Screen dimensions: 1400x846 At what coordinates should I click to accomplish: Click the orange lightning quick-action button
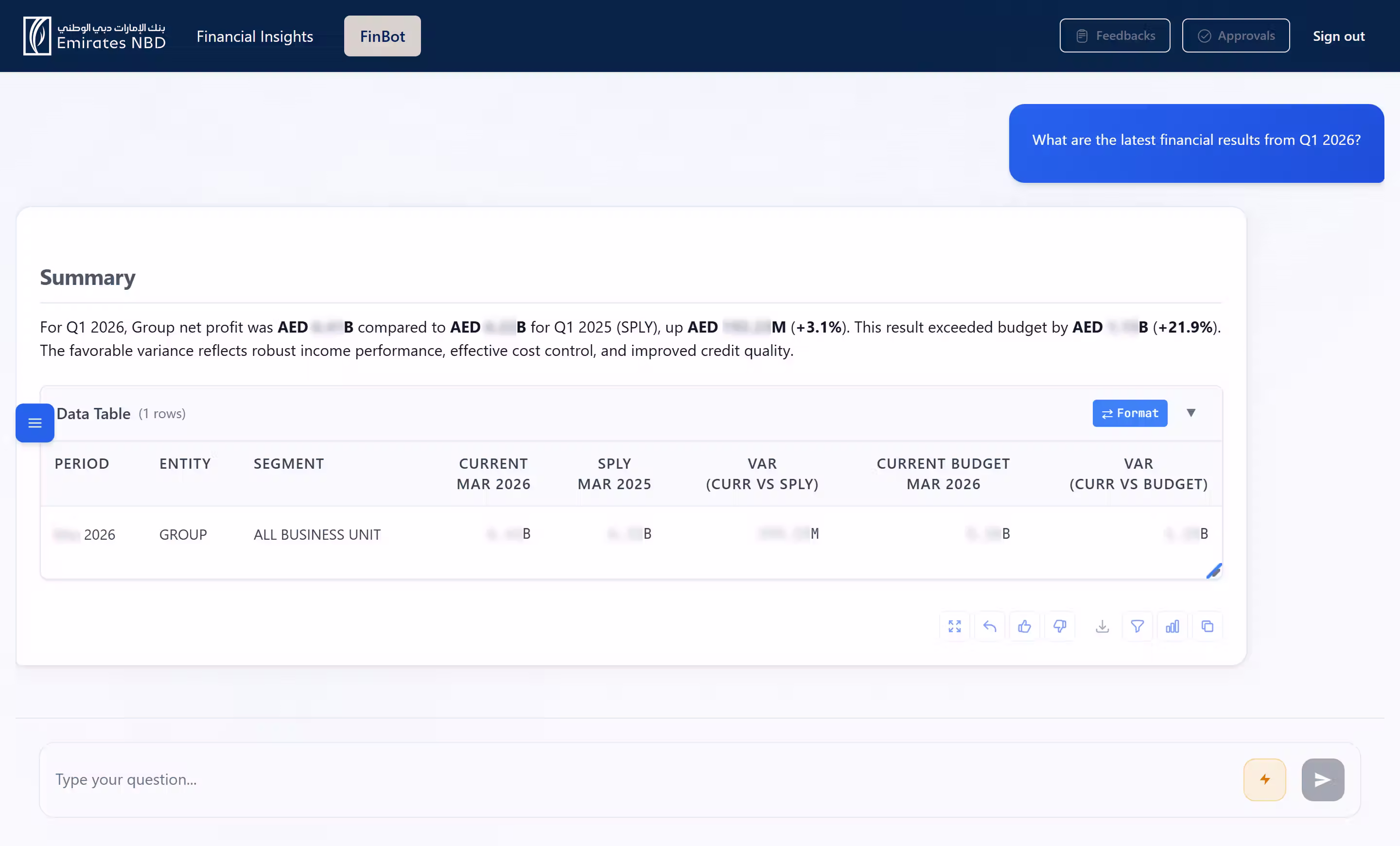point(1265,779)
